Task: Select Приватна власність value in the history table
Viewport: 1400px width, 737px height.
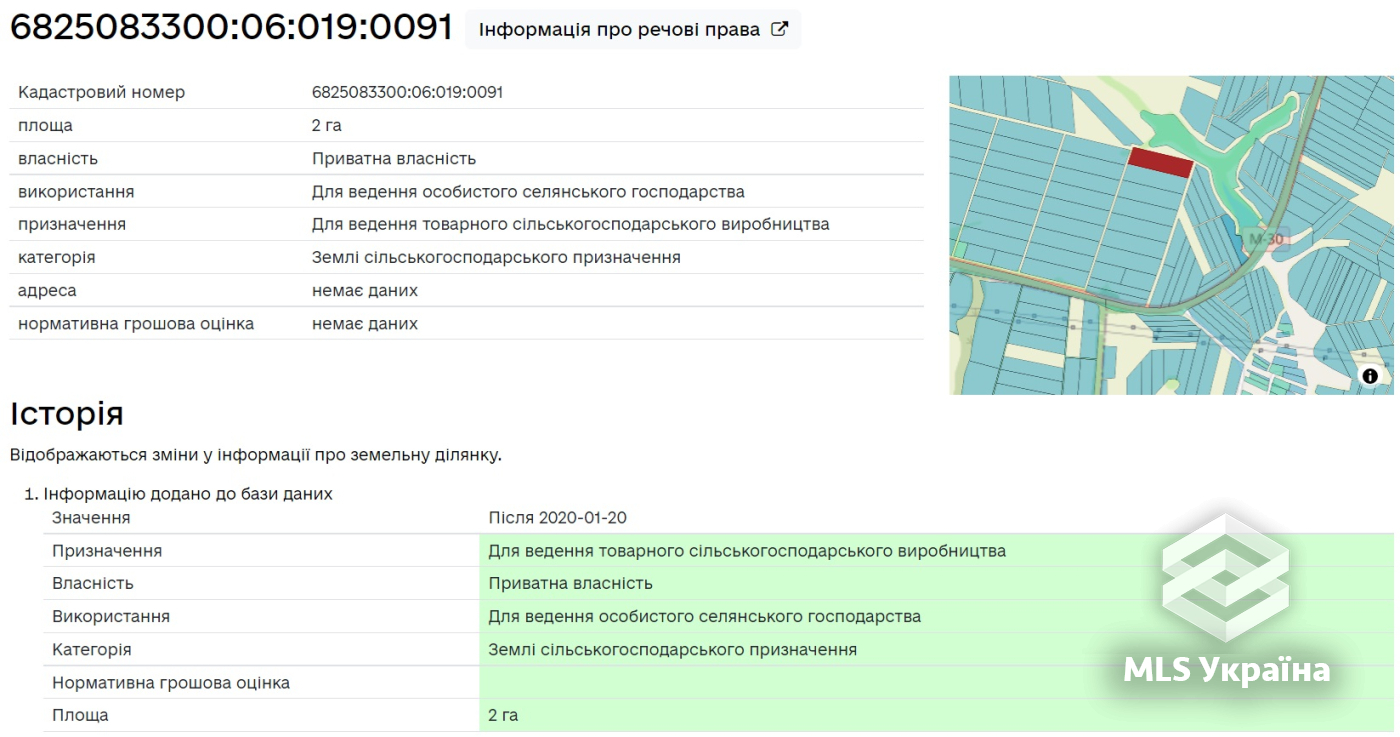Action: [570, 583]
